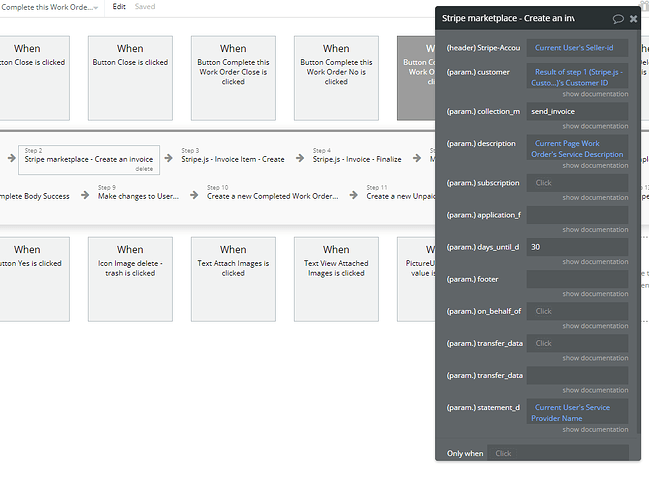
Task: Click the collection_method send_invoice field
Action: [x=577, y=111]
